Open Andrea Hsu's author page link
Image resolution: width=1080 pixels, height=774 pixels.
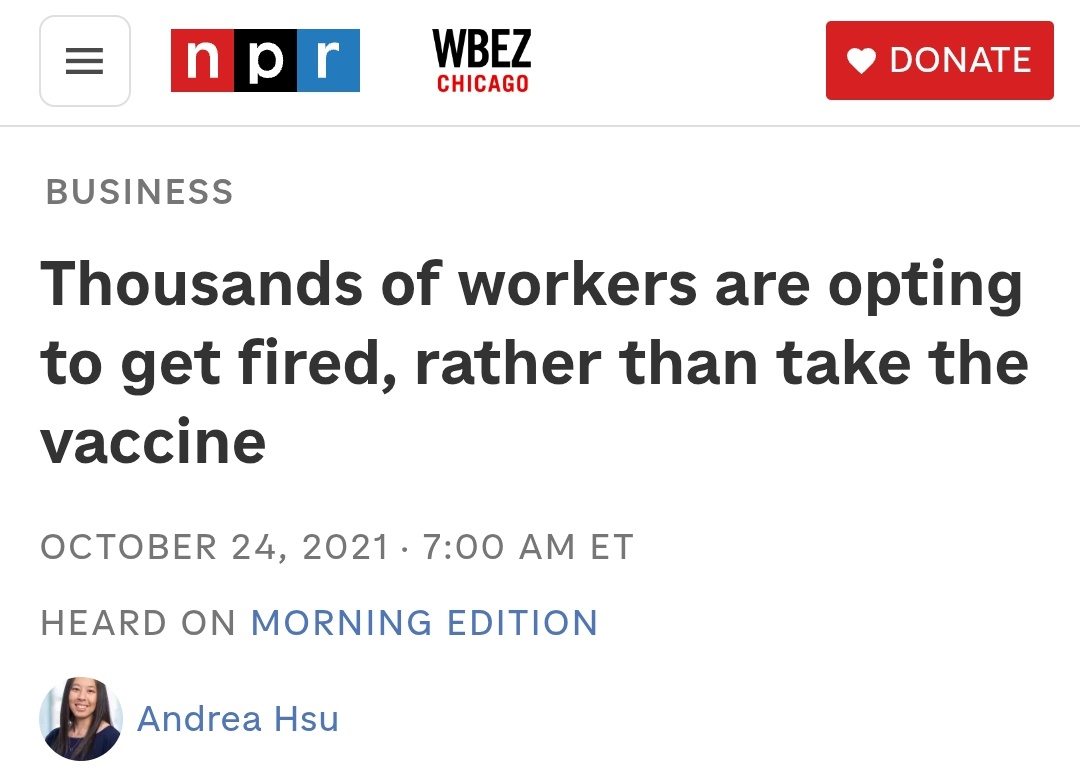point(238,719)
